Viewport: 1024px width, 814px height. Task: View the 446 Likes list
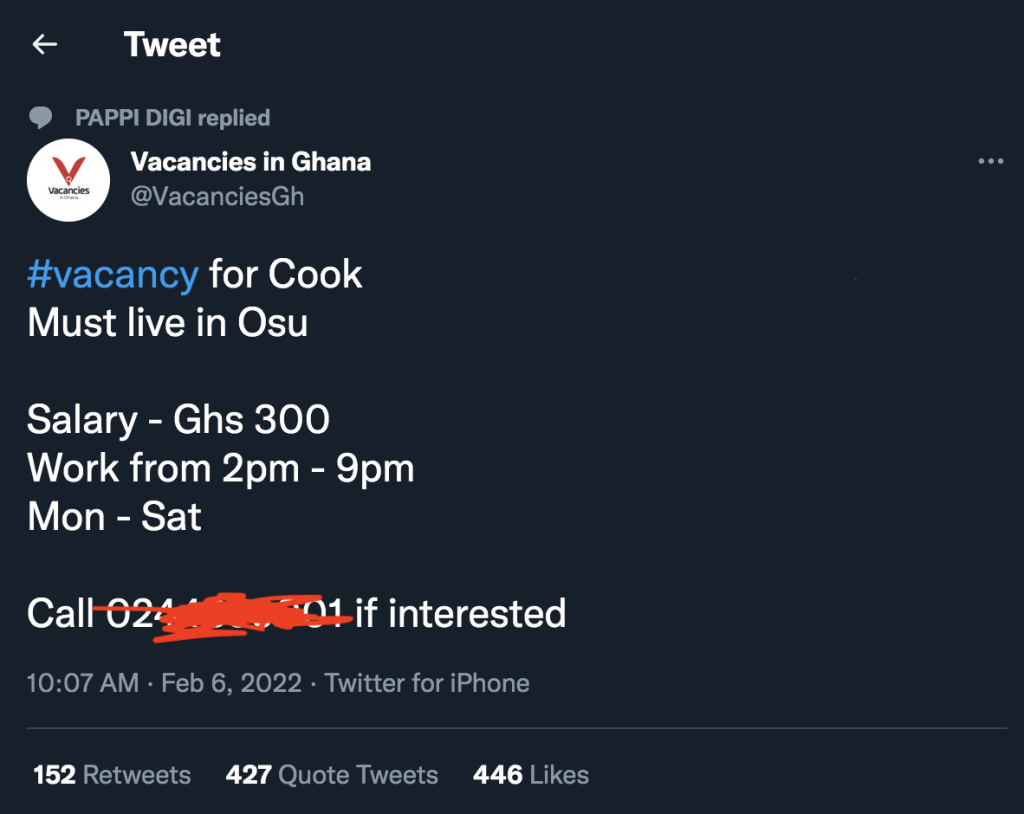[x=529, y=774]
